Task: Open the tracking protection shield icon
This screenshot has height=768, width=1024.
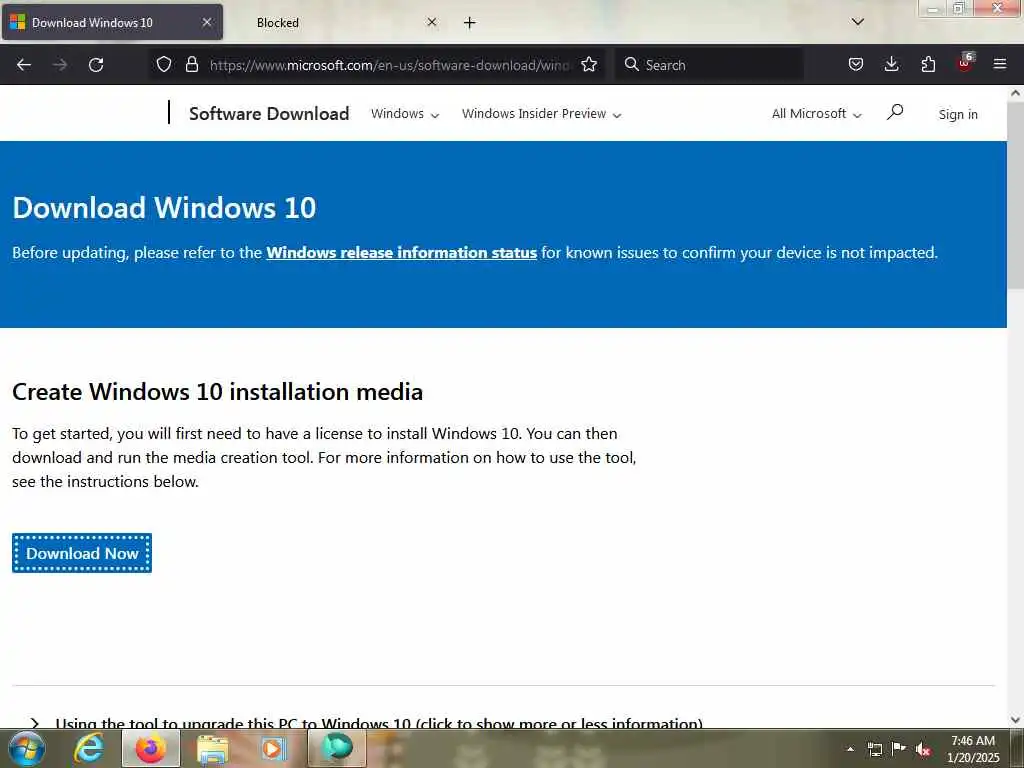Action: [x=164, y=64]
